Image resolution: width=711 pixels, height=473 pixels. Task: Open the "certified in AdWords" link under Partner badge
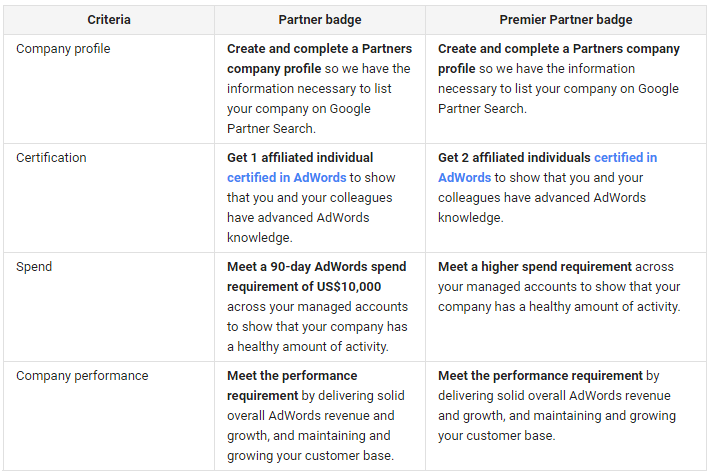[286, 178]
